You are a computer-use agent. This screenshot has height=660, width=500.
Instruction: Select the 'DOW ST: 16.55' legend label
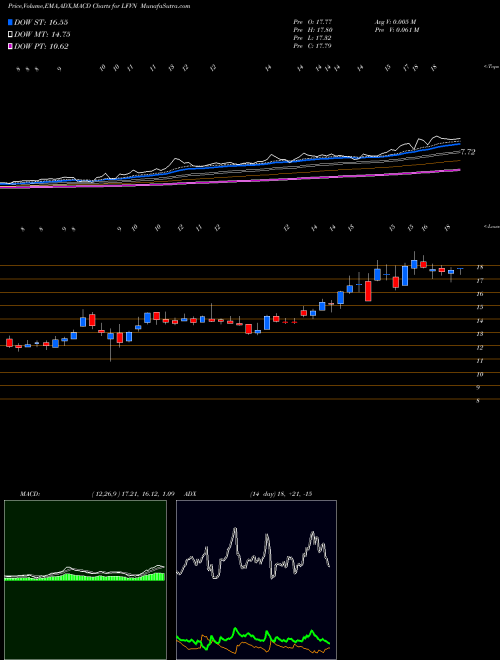(41, 22)
